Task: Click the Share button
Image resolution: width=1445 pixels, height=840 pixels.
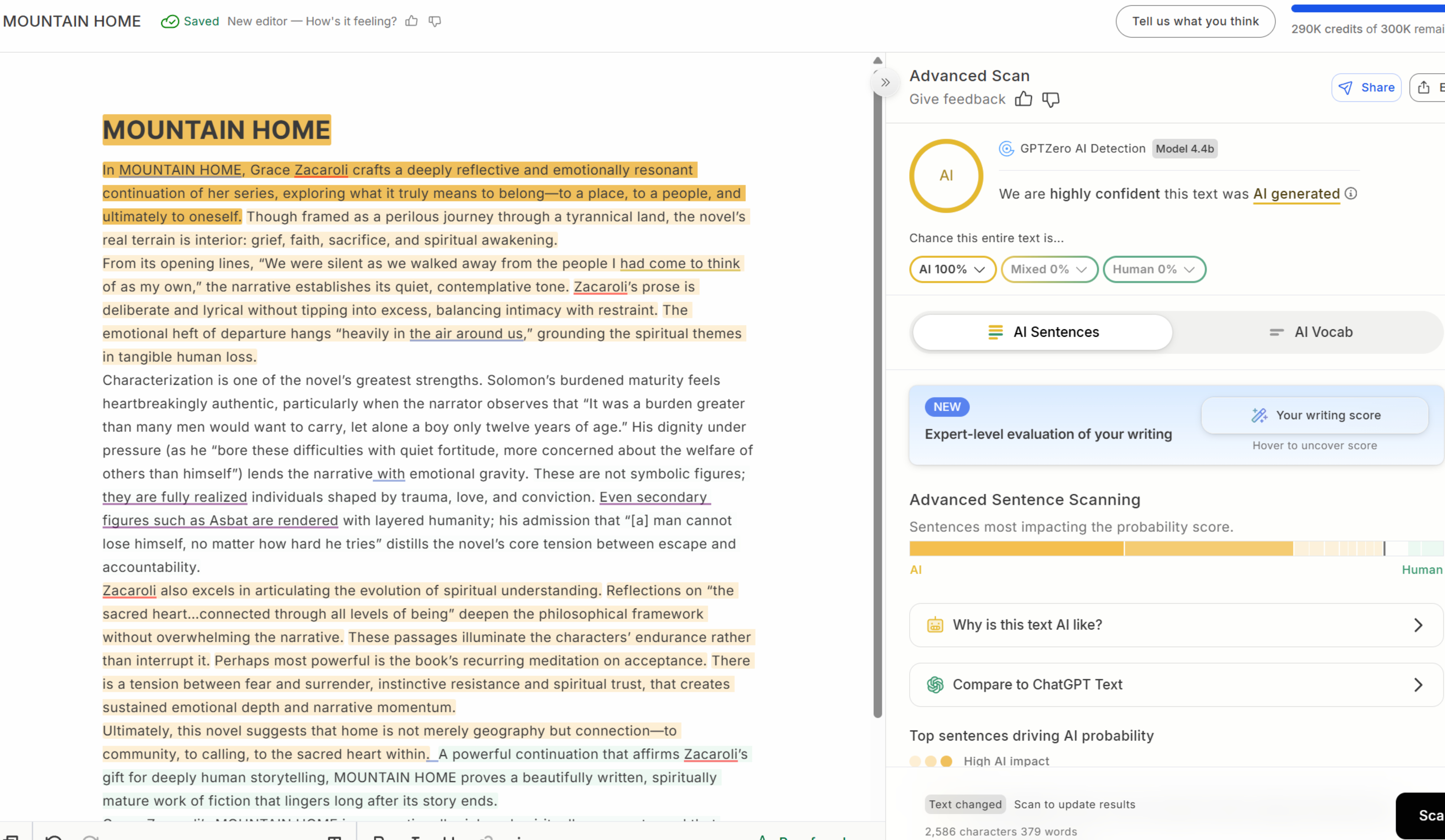Action: pos(1366,87)
